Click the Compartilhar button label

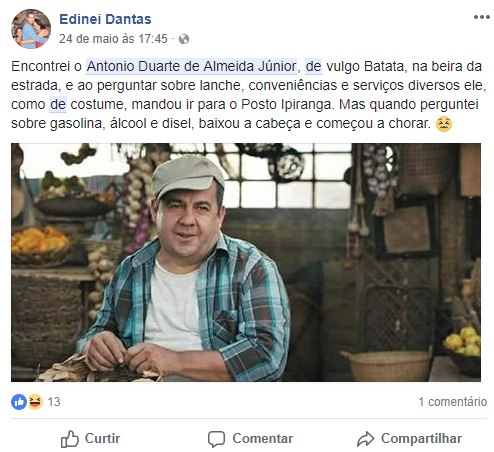(x=421, y=438)
